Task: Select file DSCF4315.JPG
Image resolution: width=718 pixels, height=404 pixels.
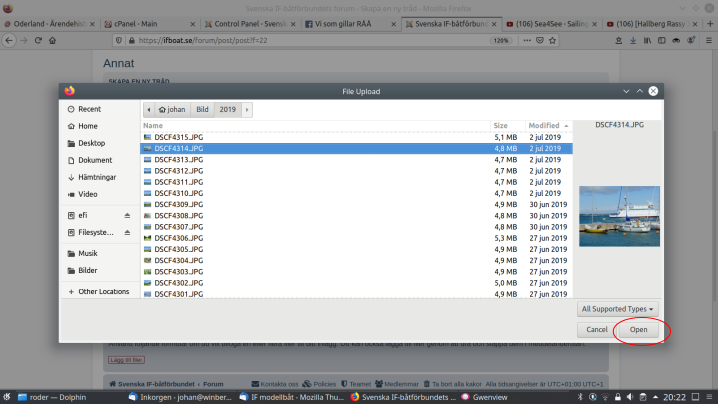Action: pos(356,137)
